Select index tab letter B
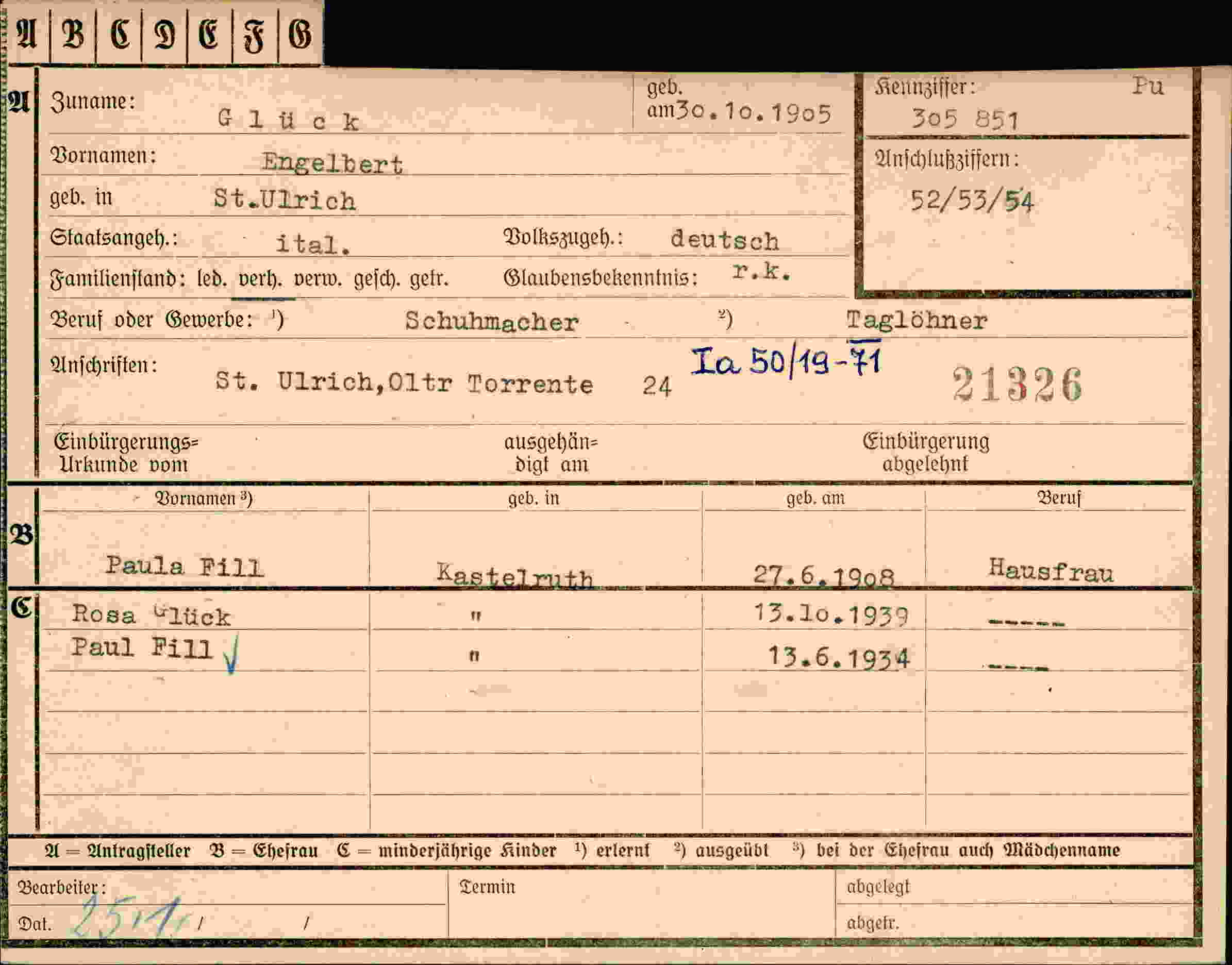The image size is (1232, 965). pos(72,34)
